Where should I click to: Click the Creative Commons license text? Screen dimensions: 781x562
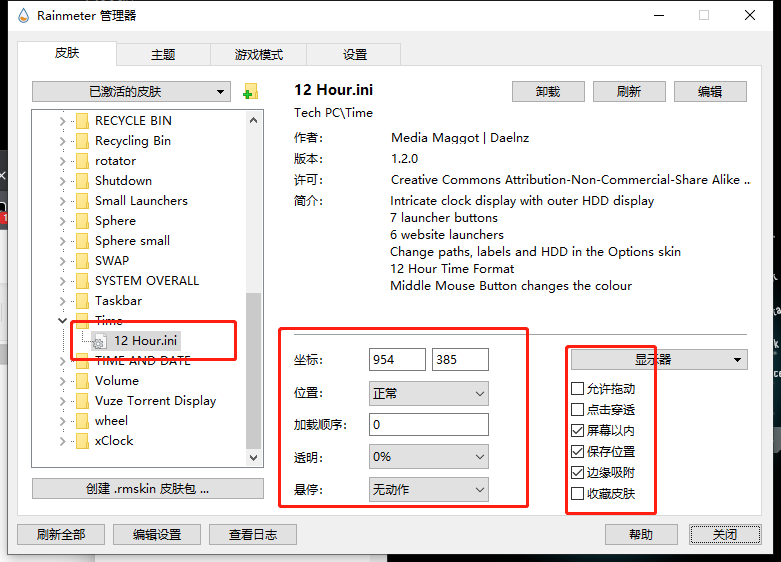pyautogui.click(x=570, y=180)
